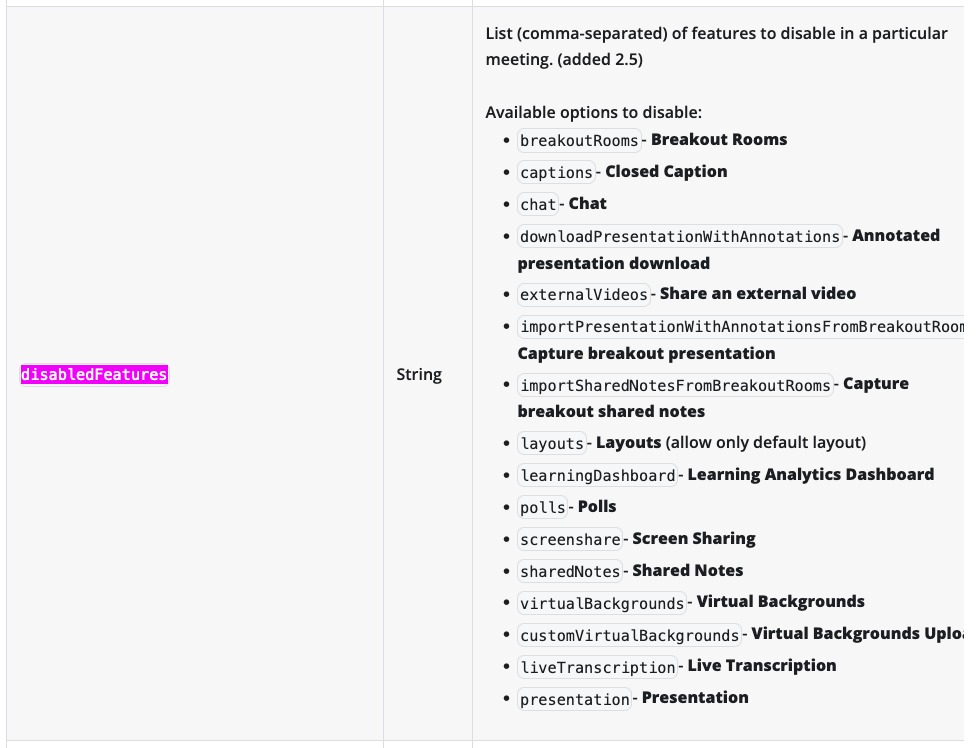The height and width of the screenshot is (748, 977).
Task: Select the layouts code option
Action: tap(552, 443)
